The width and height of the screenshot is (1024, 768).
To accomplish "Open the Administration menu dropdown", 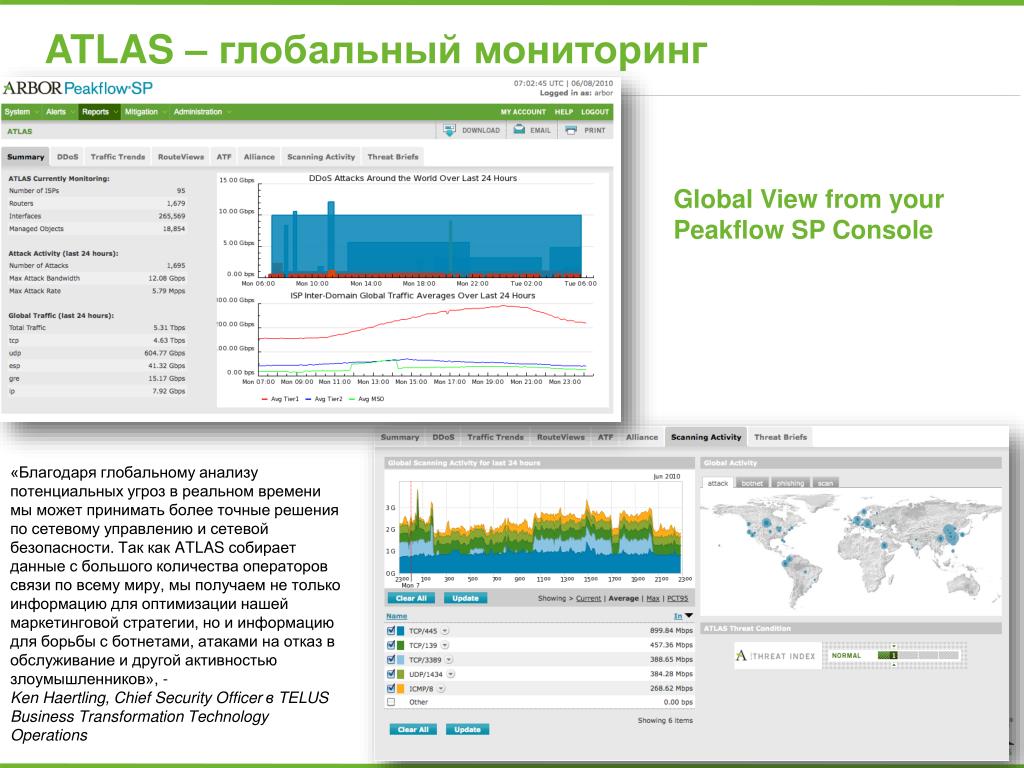I will point(202,112).
